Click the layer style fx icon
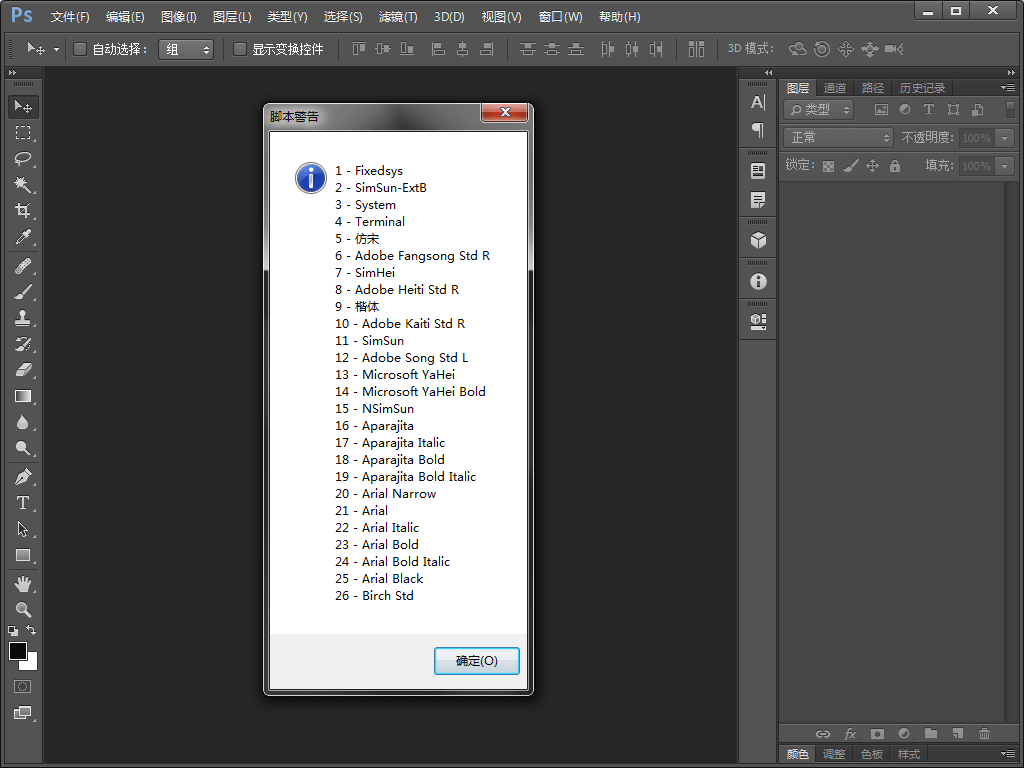The image size is (1024, 768). pos(850,734)
